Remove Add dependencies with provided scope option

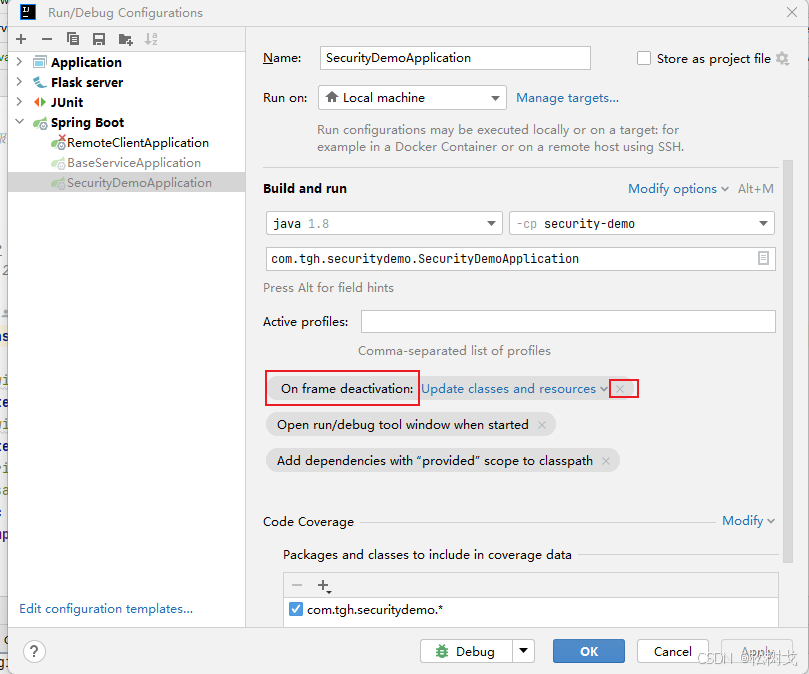606,461
